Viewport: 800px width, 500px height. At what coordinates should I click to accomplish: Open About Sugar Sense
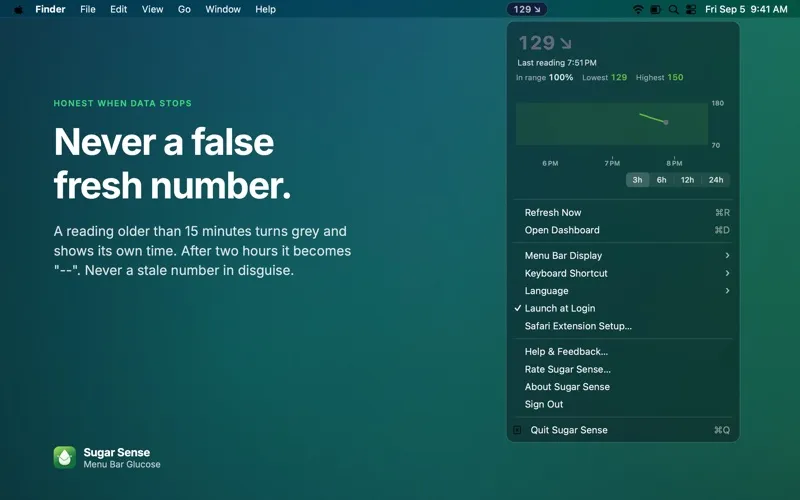(623, 387)
